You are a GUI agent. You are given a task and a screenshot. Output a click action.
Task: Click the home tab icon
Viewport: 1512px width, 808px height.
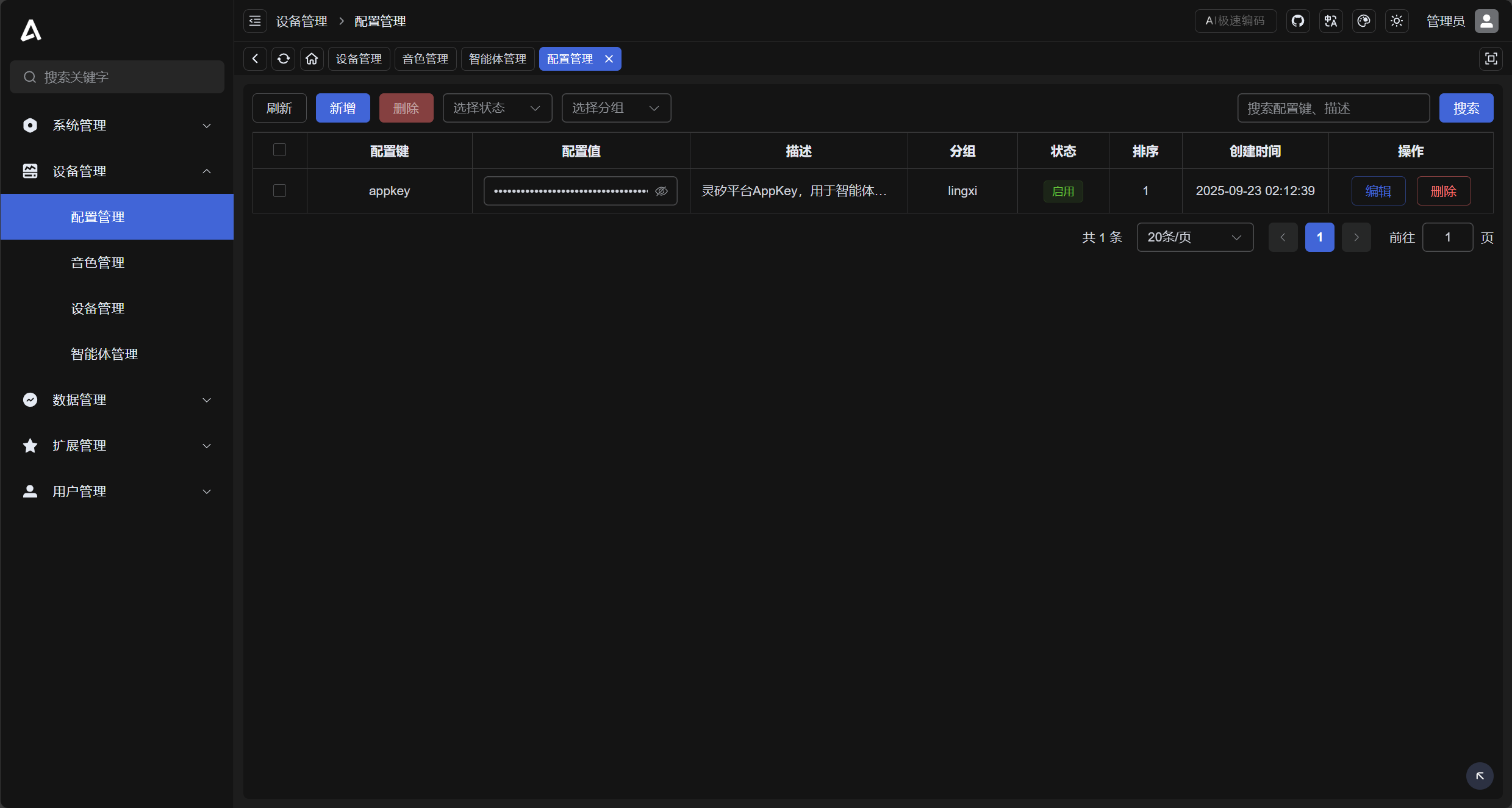tap(312, 59)
